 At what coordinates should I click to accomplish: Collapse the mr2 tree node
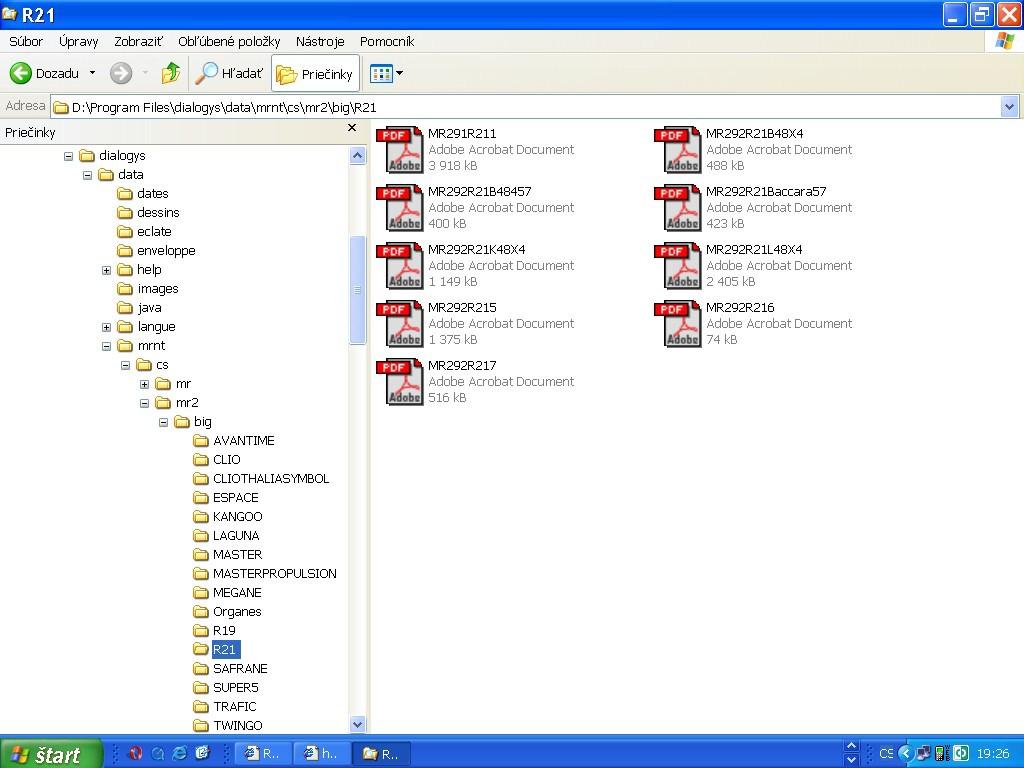point(144,403)
